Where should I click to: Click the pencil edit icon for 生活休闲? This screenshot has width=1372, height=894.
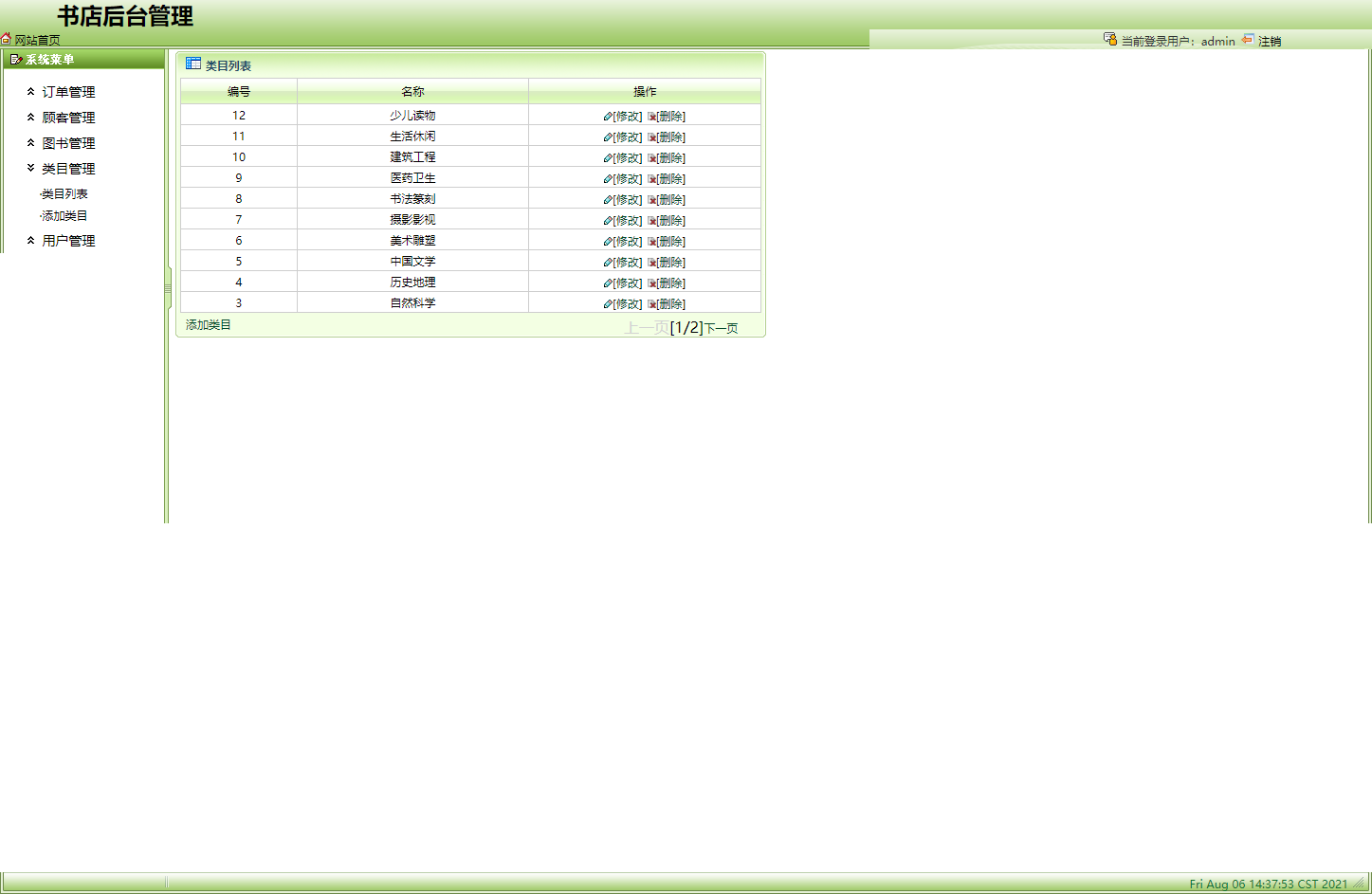(608, 137)
